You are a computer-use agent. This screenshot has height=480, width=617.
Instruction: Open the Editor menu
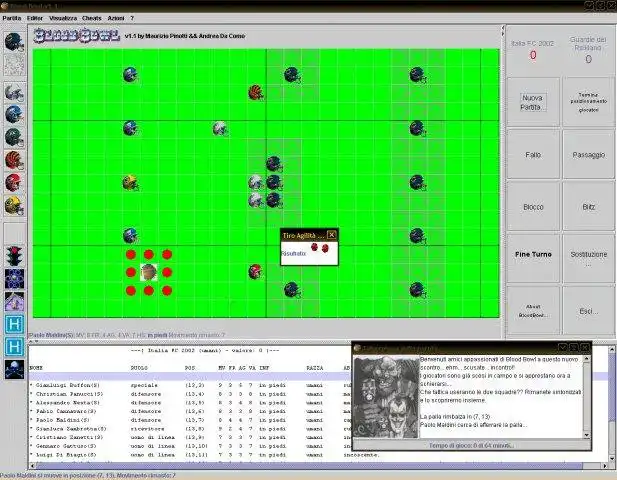tap(35, 18)
